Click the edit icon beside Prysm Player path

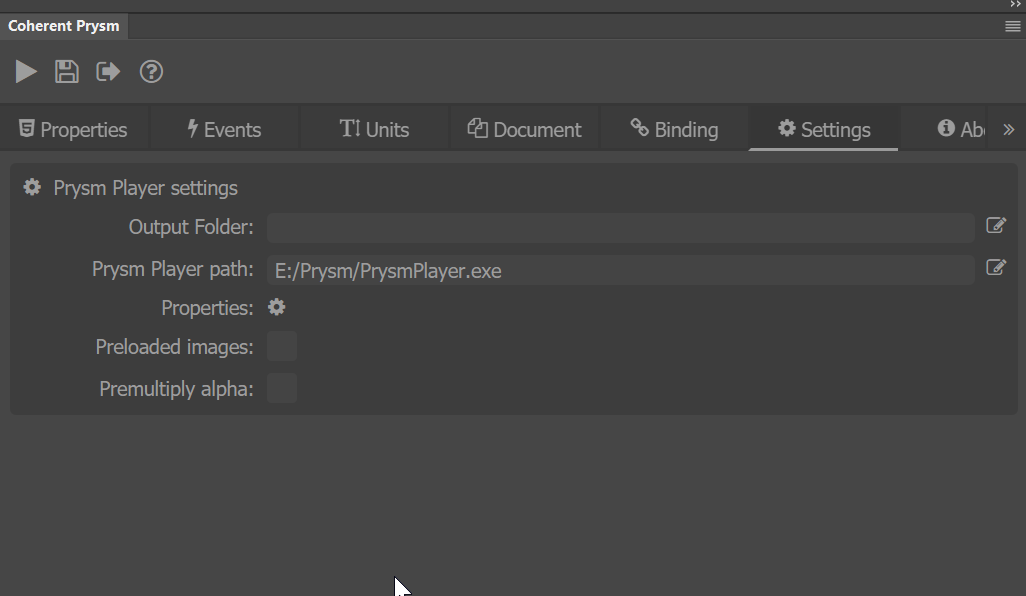pyautogui.click(x=996, y=268)
